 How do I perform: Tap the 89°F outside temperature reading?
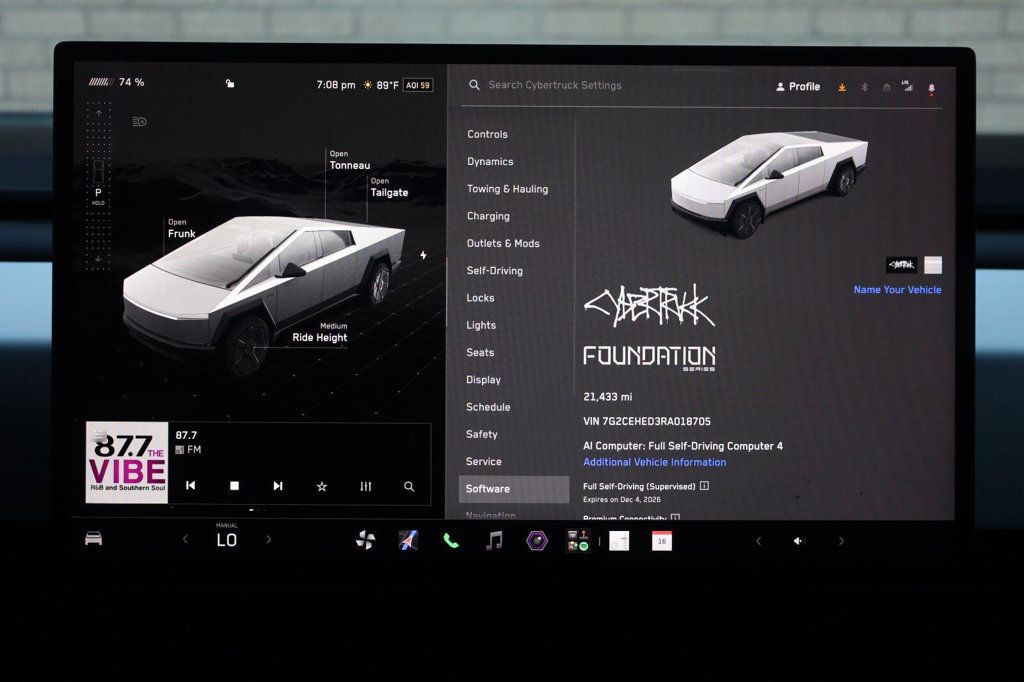coord(387,85)
